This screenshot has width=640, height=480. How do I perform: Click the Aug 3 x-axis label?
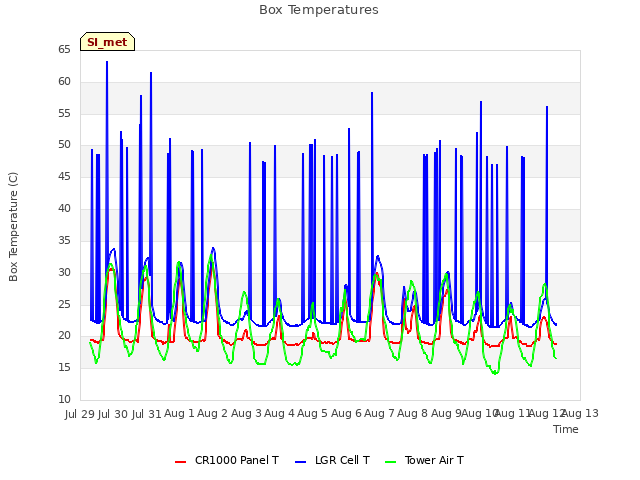(246, 414)
